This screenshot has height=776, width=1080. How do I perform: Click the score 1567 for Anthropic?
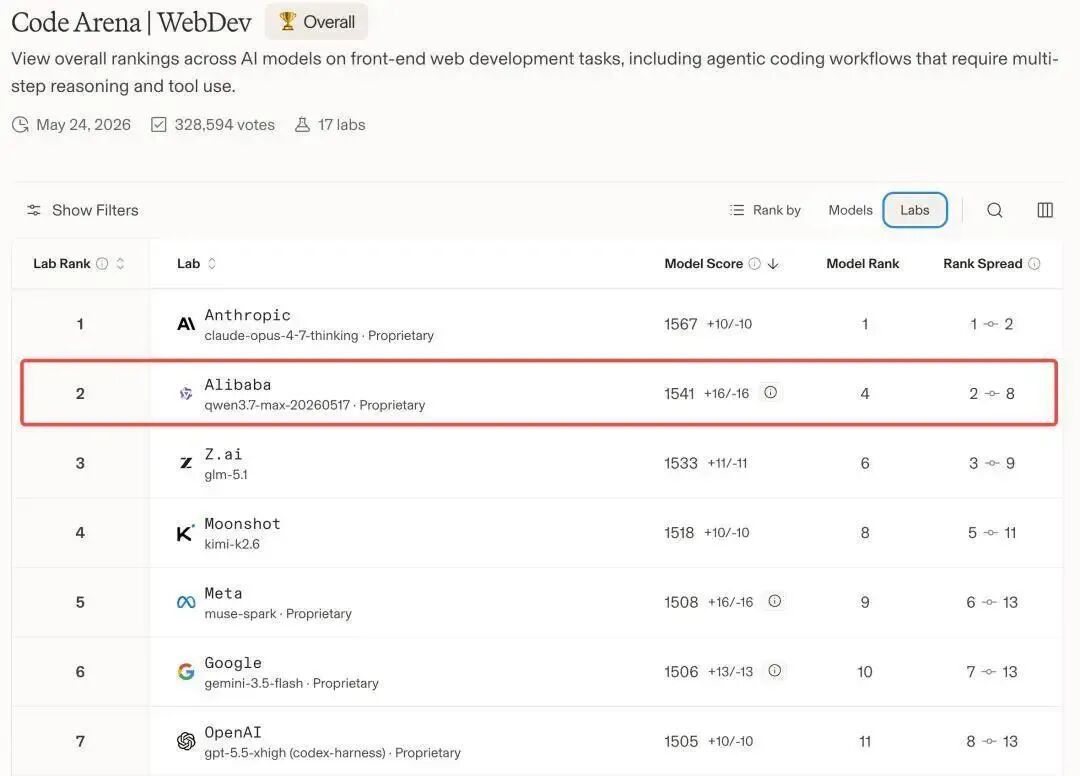(681, 324)
